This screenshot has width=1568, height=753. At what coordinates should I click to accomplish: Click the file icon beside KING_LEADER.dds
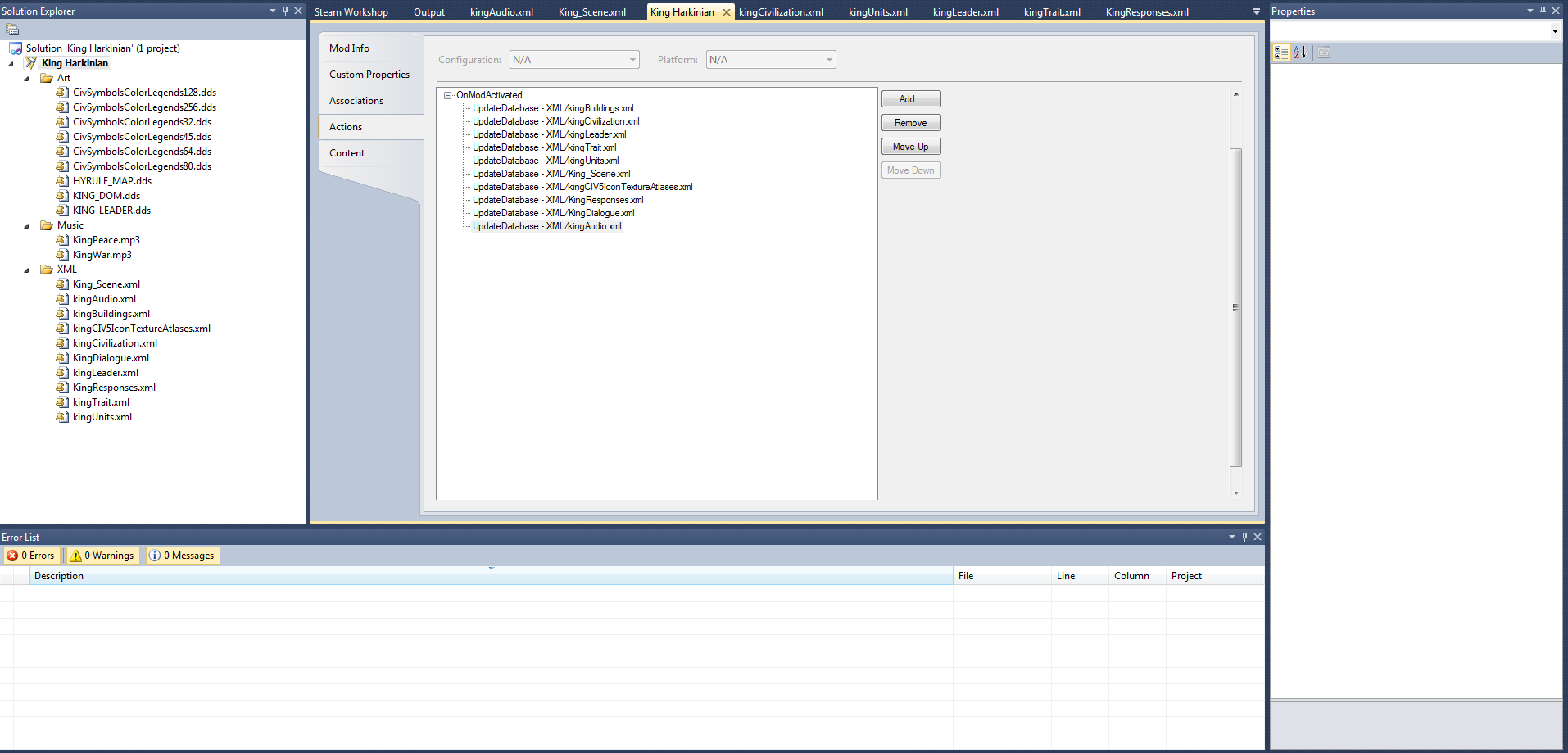[62, 211]
